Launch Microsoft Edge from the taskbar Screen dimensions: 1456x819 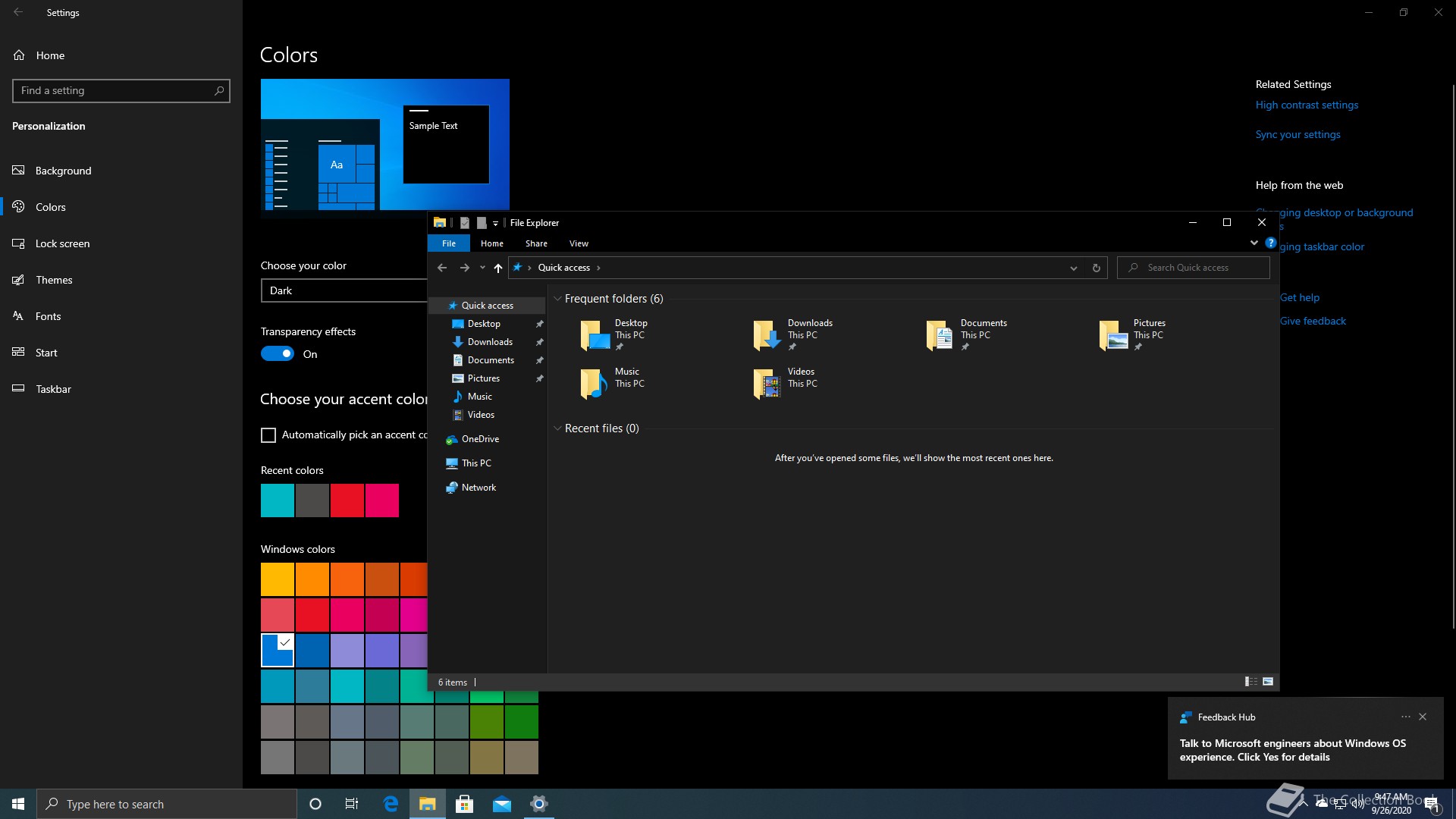[x=391, y=804]
